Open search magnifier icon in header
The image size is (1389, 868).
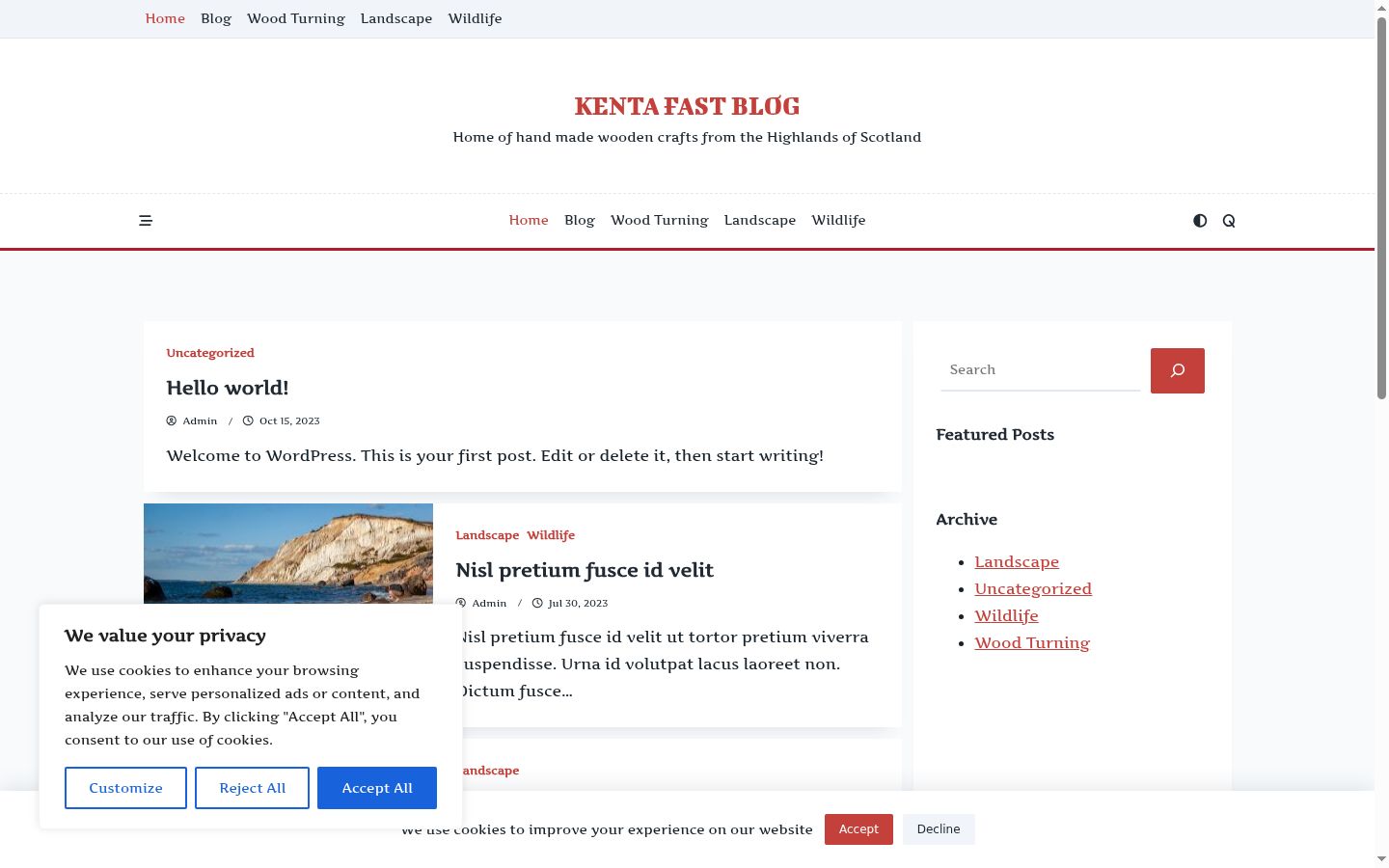pyautogui.click(x=1229, y=221)
